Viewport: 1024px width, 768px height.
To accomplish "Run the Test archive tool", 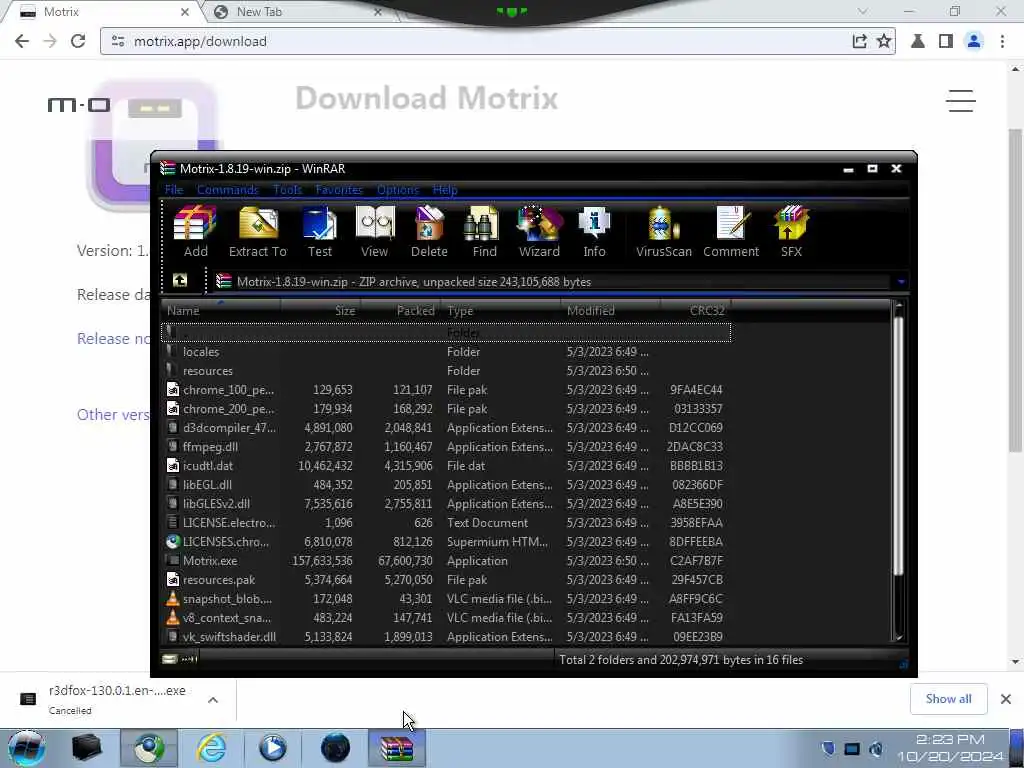I will click(319, 232).
